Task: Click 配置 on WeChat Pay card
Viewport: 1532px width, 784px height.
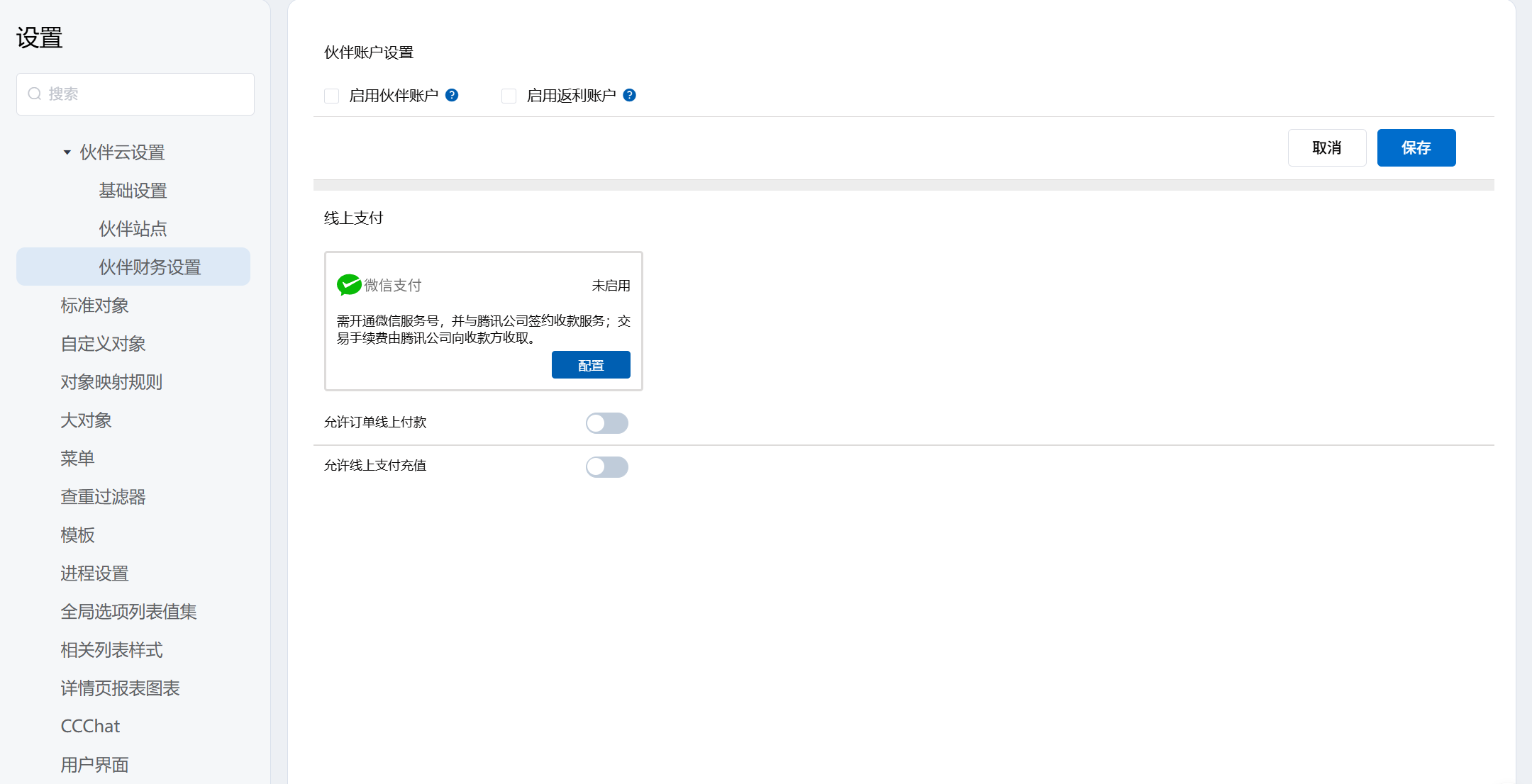Action: click(x=590, y=365)
